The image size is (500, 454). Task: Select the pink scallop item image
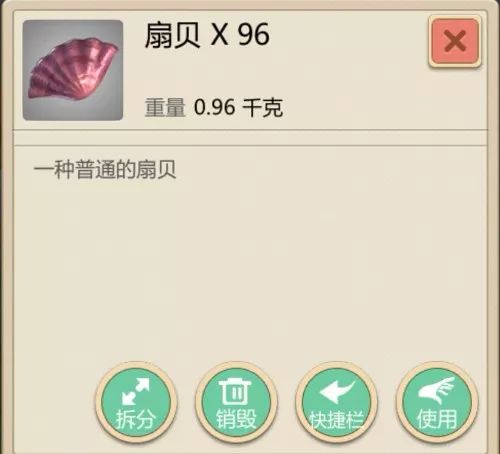pyautogui.click(x=73, y=70)
